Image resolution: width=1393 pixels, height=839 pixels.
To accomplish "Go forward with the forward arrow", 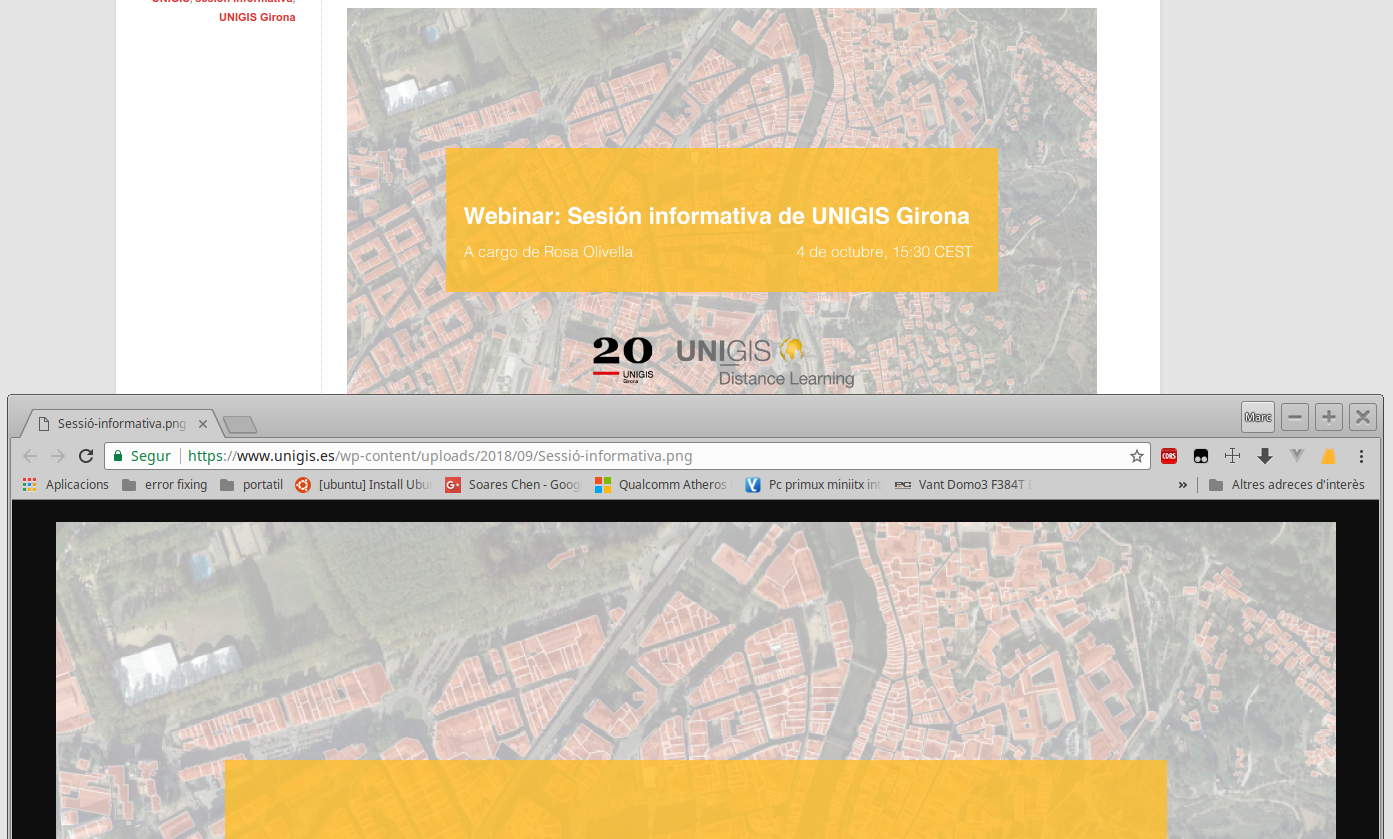I will pos(58,456).
